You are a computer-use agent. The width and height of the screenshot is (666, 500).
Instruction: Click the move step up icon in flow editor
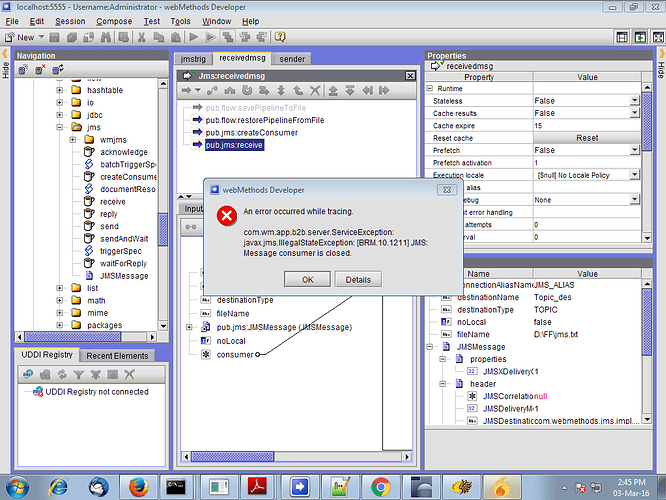(333, 90)
